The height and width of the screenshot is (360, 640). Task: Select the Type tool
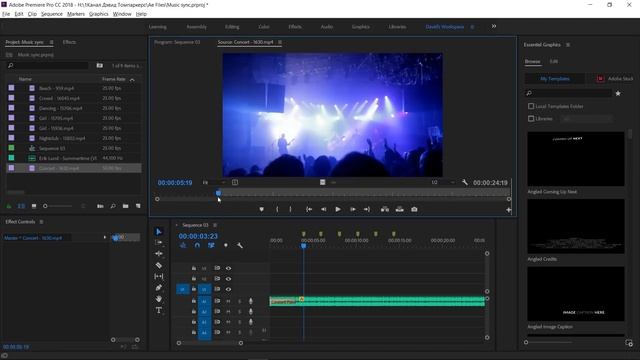click(159, 310)
